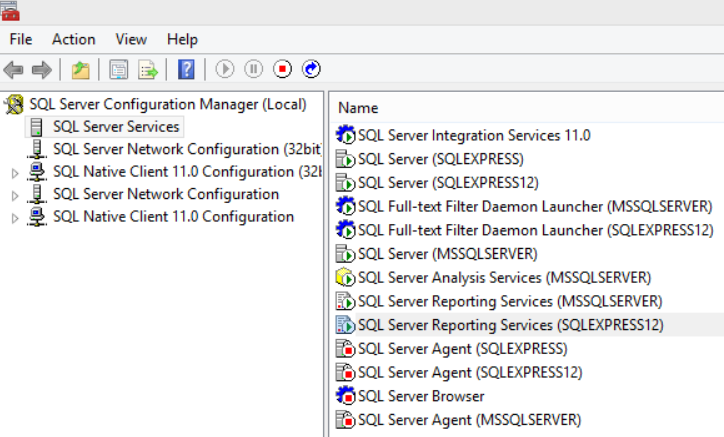724x437 pixels.
Task: Select SQL Server Configuration Manager (Local) root node
Action: click(x=168, y=104)
